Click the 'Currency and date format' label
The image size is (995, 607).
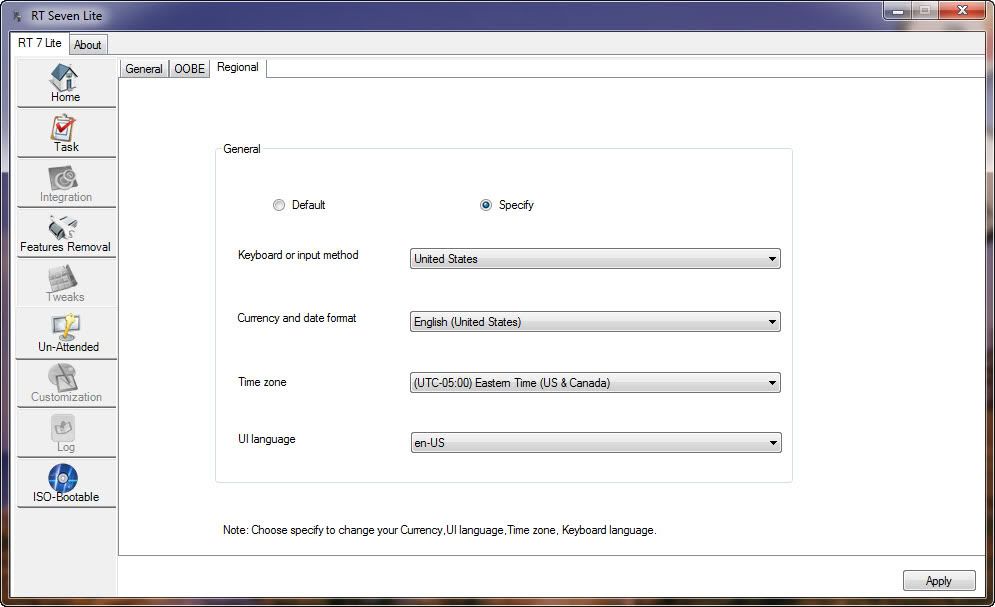pos(297,318)
